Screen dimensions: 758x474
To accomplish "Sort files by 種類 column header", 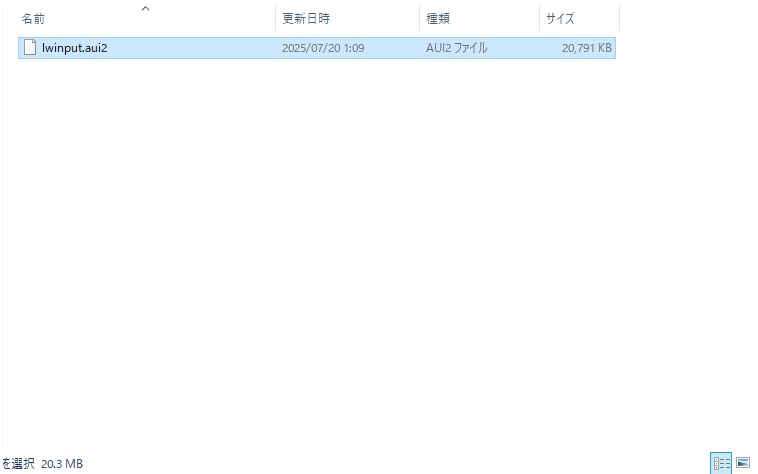I will [x=438, y=19].
